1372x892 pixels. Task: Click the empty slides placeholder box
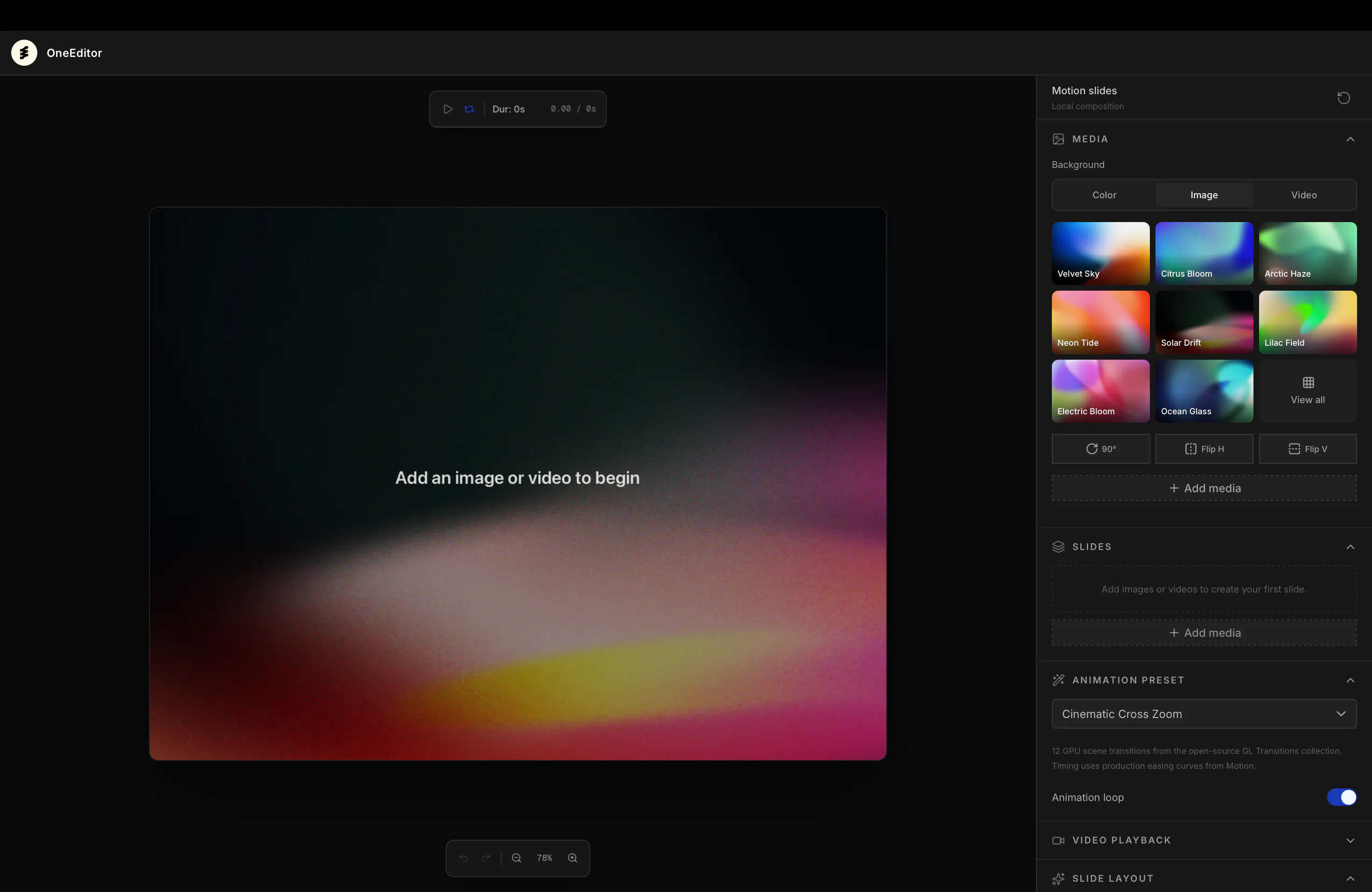pyautogui.click(x=1204, y=589)
